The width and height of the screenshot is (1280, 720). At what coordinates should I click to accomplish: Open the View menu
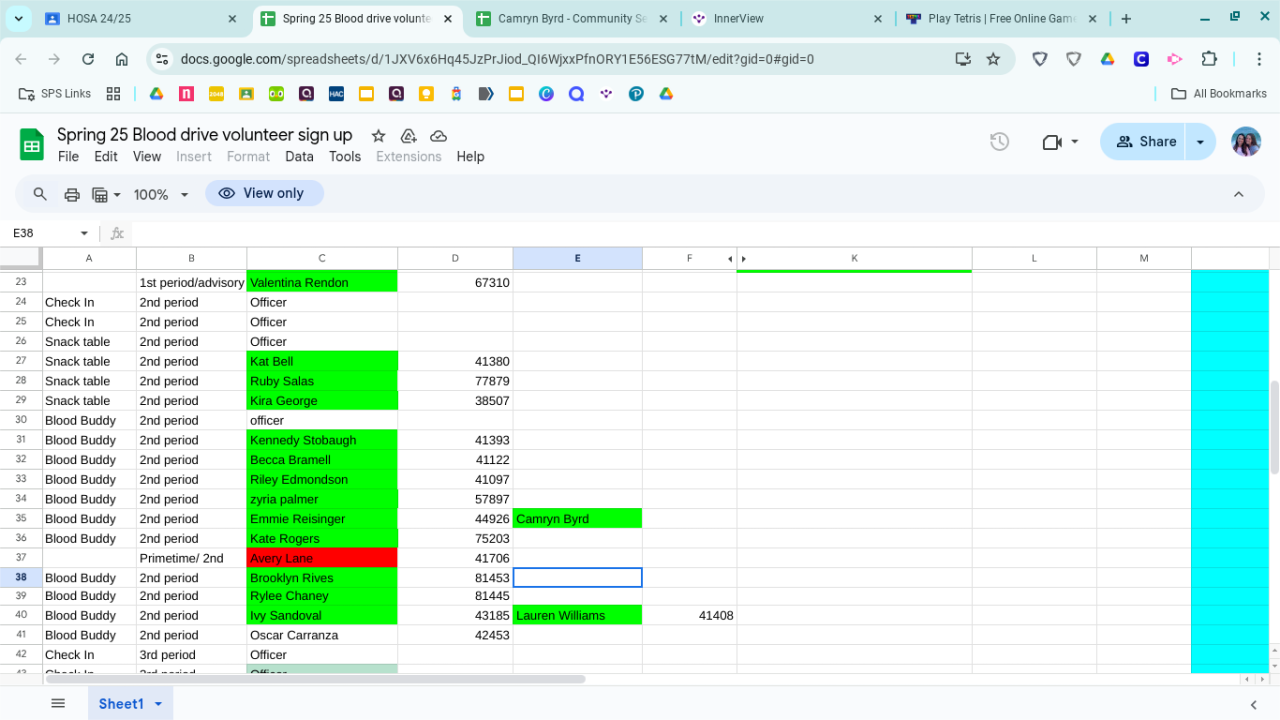click(147, 156)
